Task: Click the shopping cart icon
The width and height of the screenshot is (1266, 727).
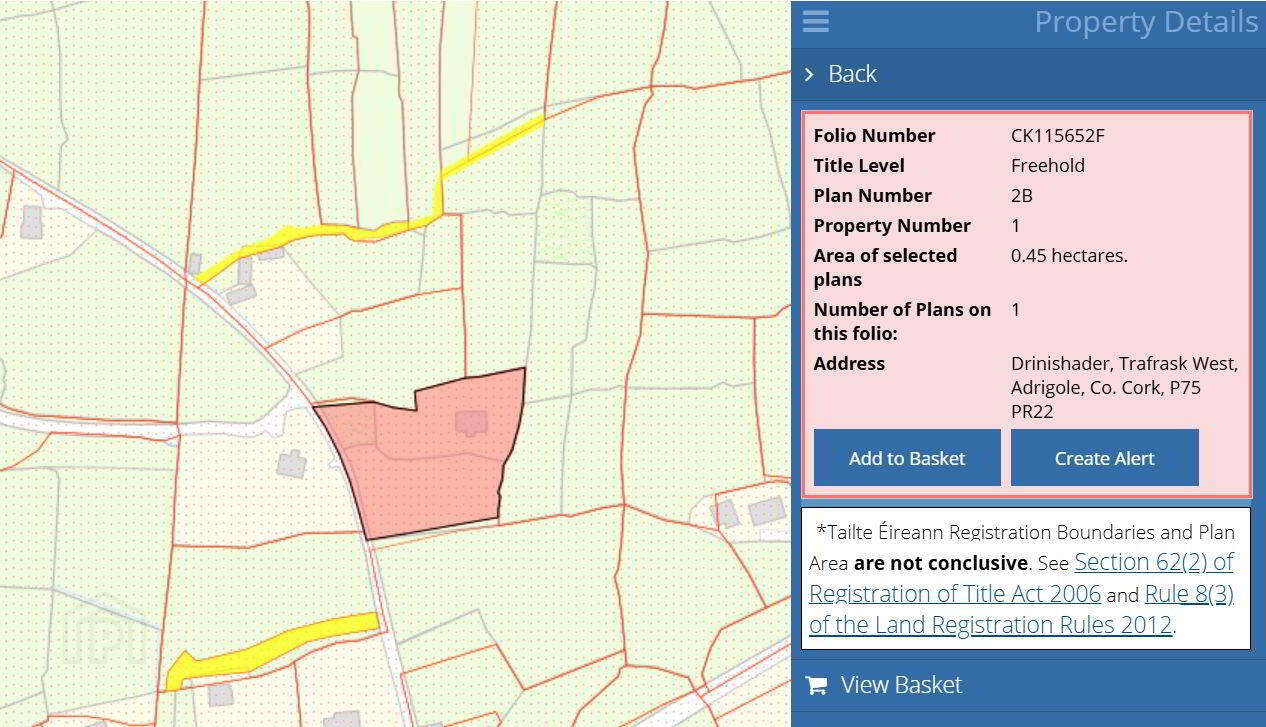Action: point(816,685)
